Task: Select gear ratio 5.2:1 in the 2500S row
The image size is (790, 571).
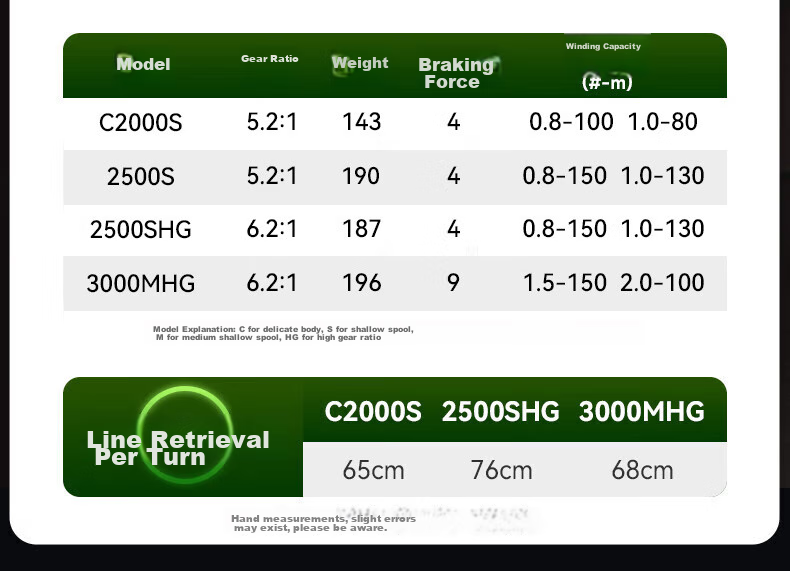Action: click(x=272, y=176)
